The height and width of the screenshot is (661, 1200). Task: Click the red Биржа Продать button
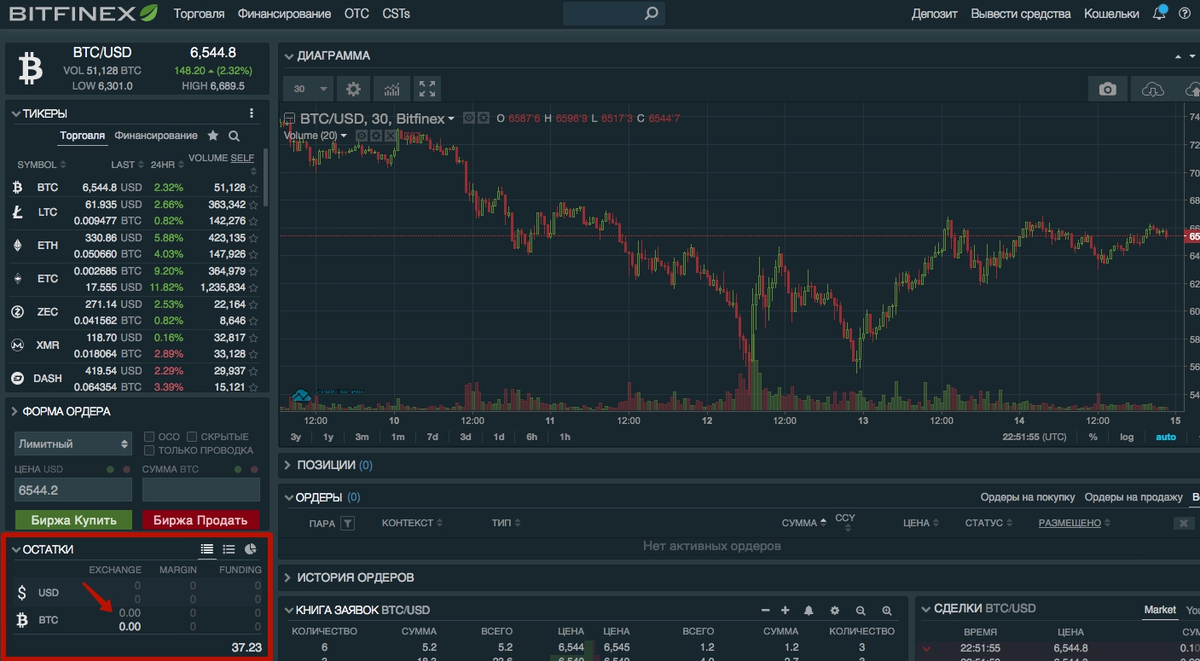[200, 520]
